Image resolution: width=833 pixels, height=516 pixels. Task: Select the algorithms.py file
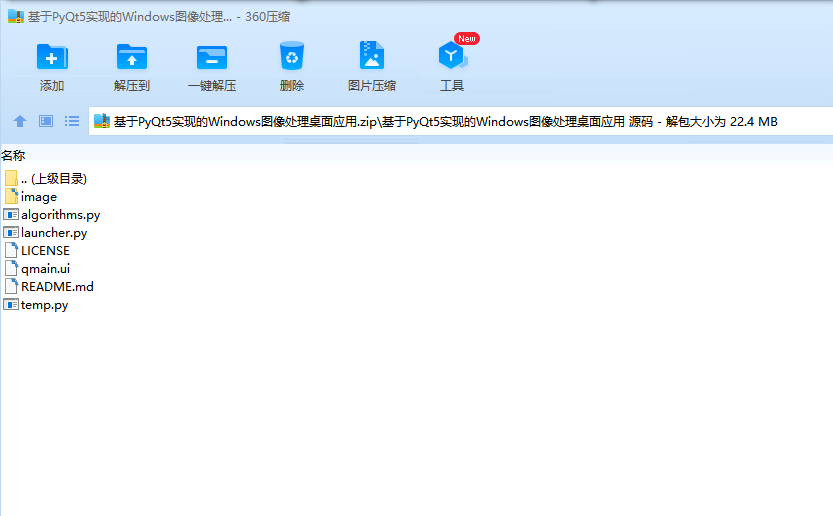click(x=52, y=215)
